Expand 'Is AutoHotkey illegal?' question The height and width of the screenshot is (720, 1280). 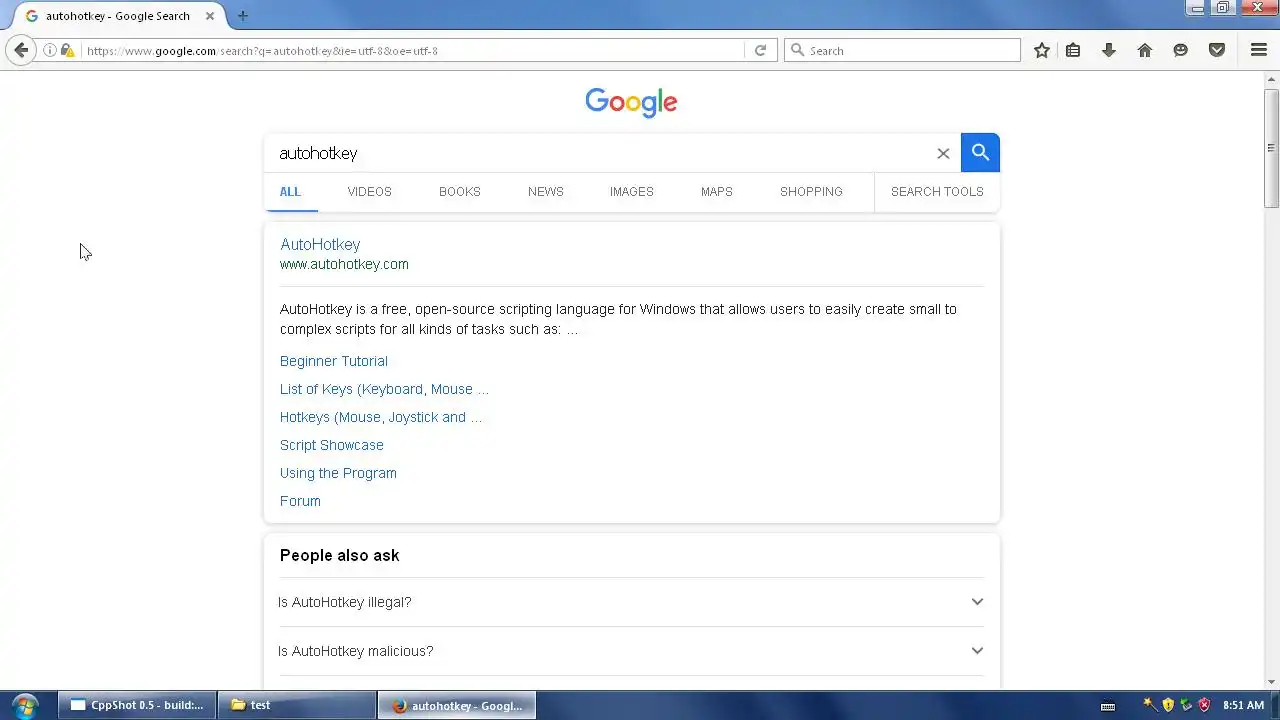pos(631,602)
